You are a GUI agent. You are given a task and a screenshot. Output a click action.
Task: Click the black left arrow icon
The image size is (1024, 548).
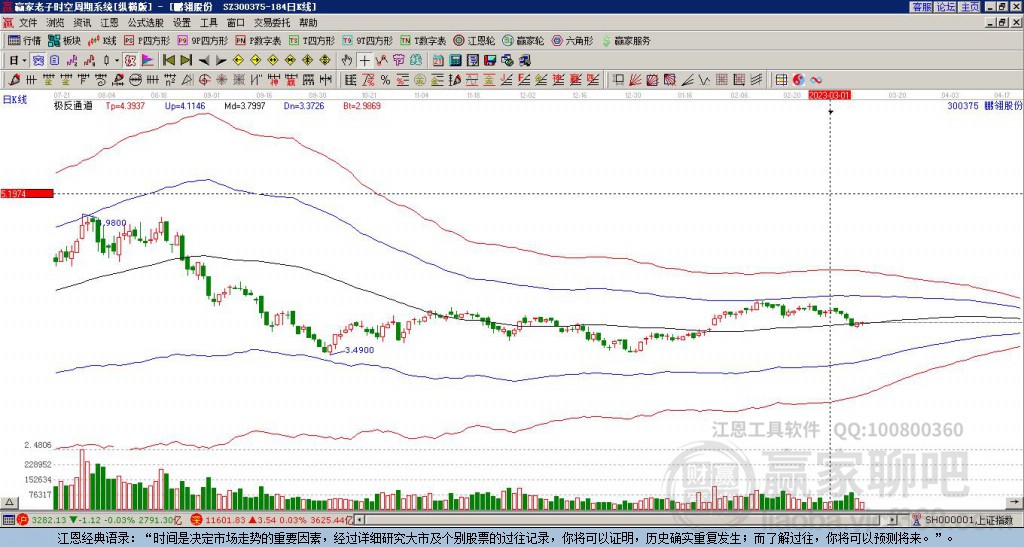(x=204, y=61)
